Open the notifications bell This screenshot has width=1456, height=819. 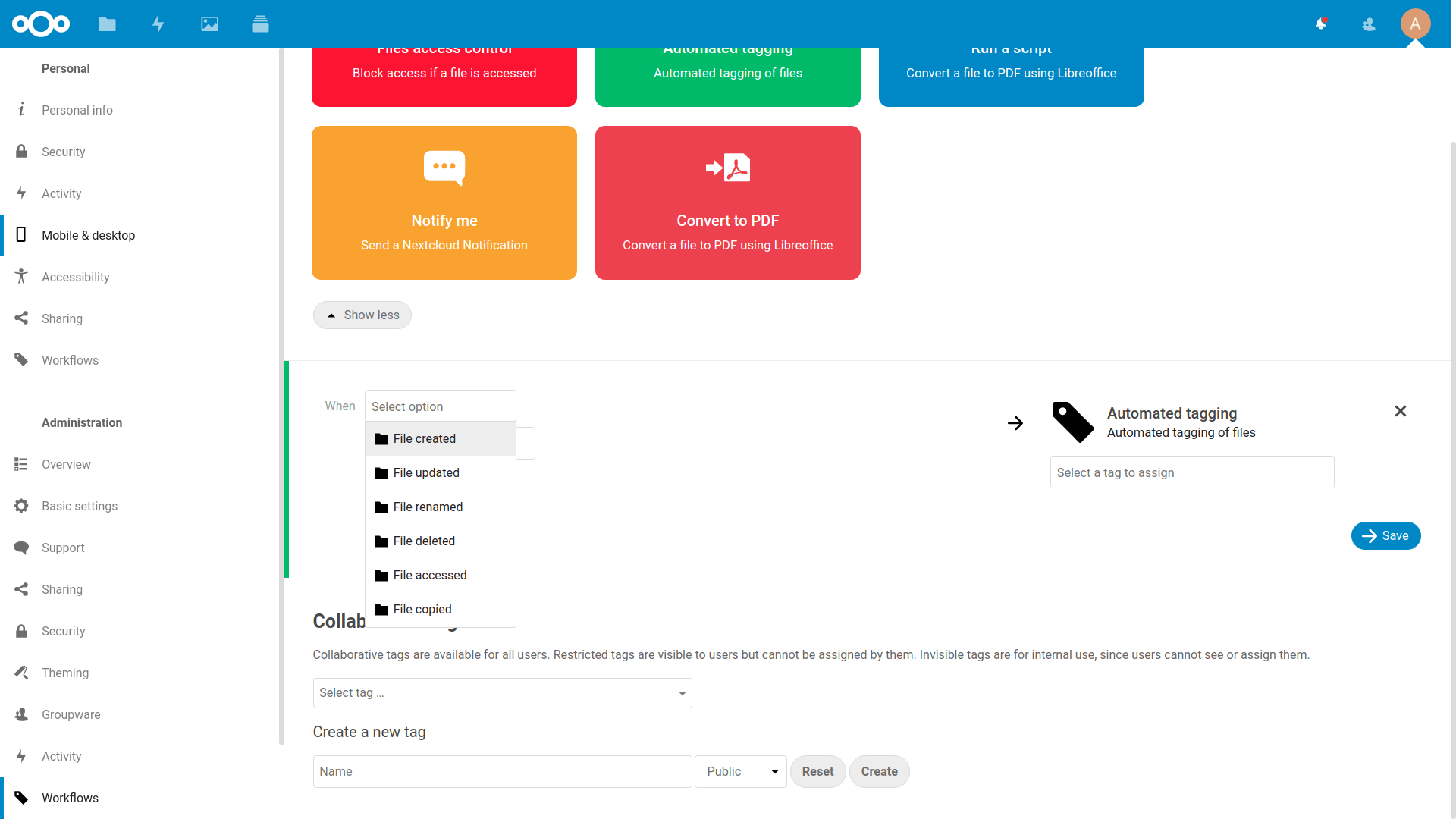coord(1320,24)
